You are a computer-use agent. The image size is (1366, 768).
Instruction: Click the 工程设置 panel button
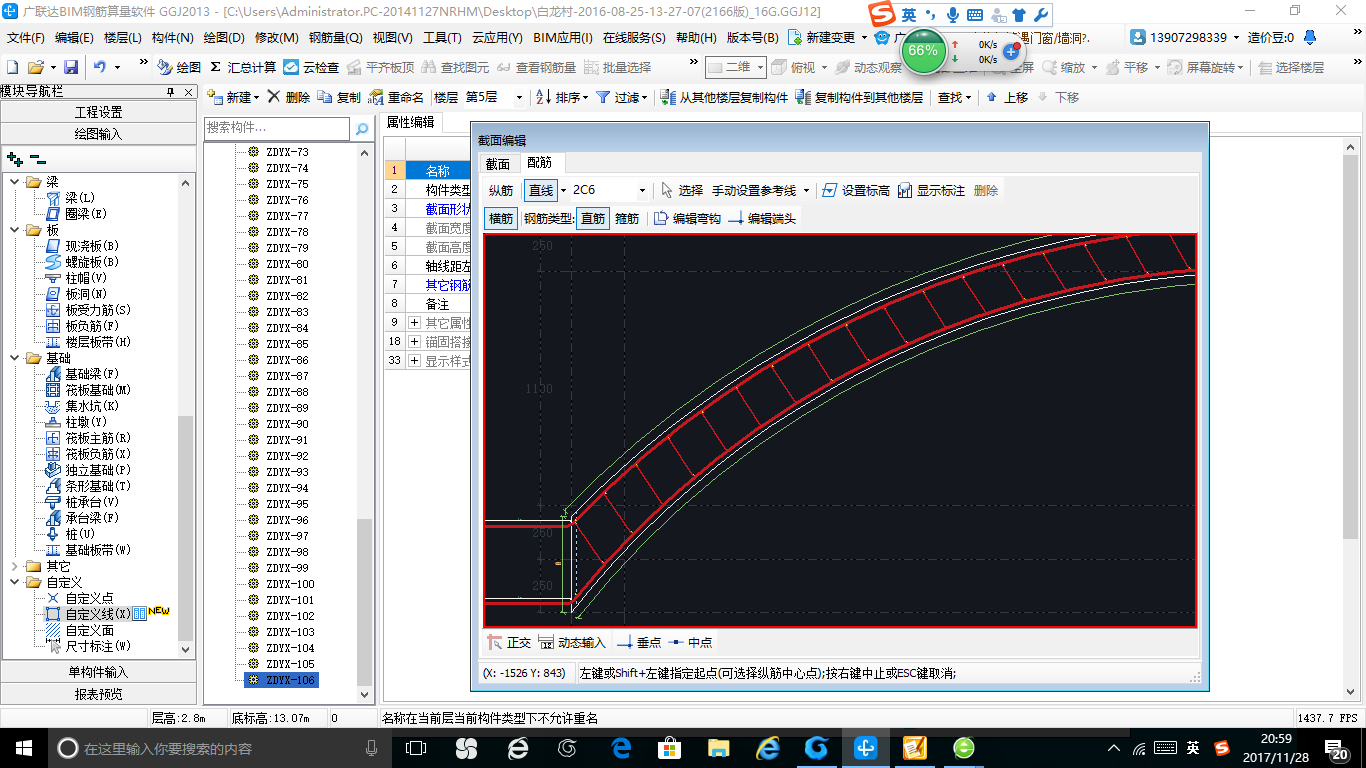coord(99,112)
